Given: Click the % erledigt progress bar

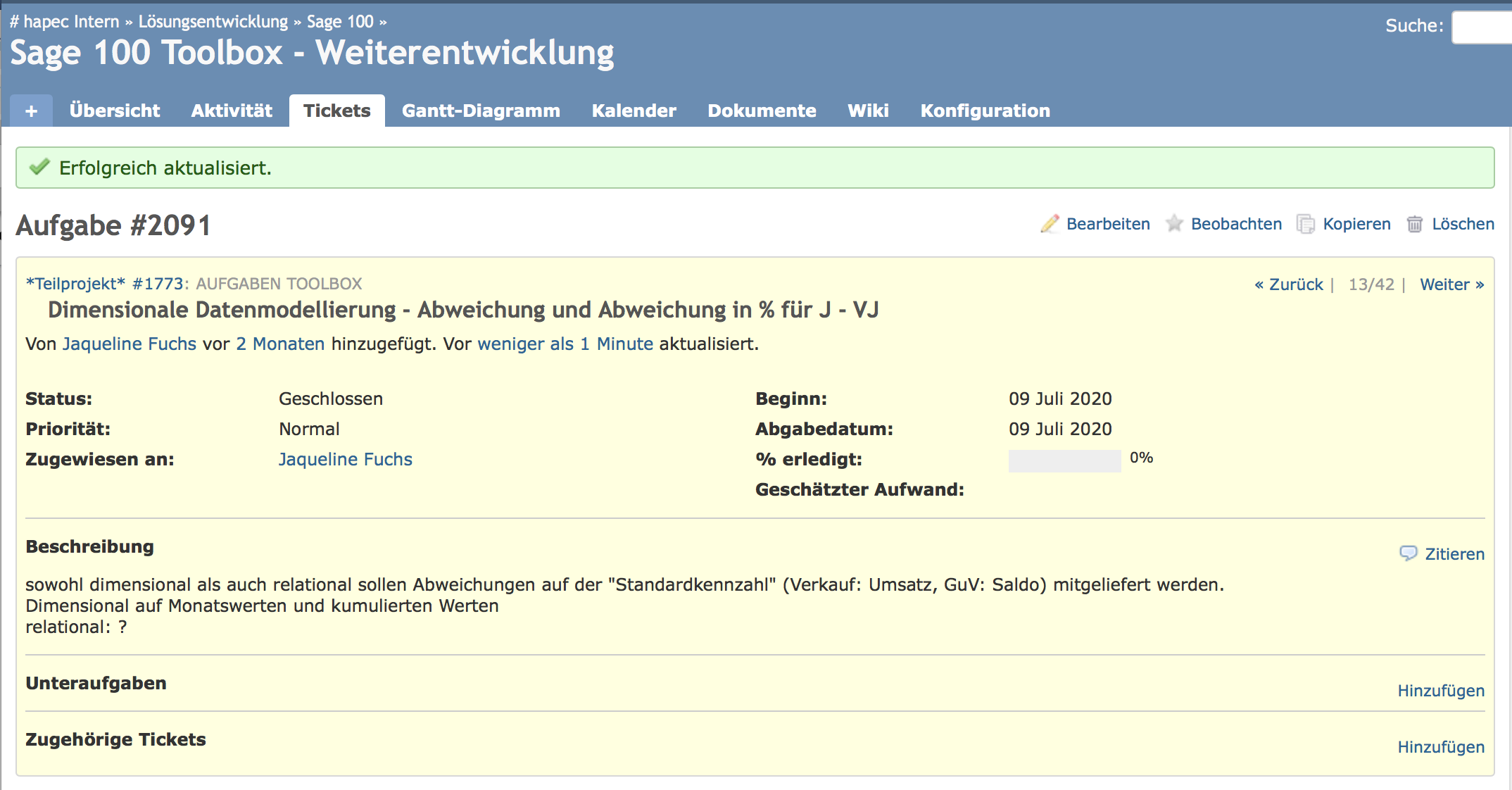Looking at the screenshot, I should point(1064,460).
